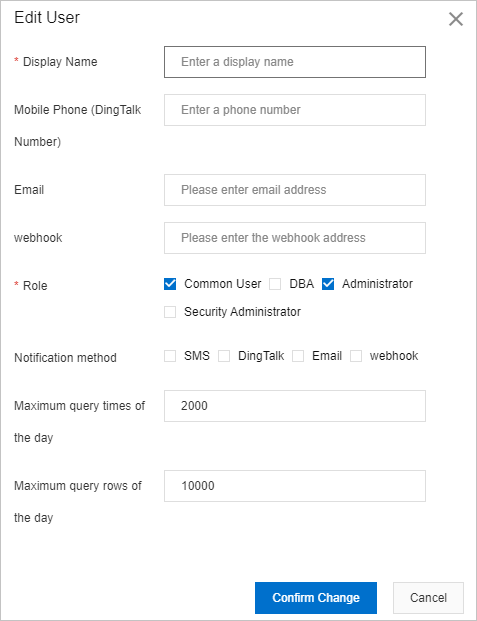Image resolution: width=477 pixels, height=621 pixels.
Task: Click the phone number input field
Action: [x=295, y=110]
